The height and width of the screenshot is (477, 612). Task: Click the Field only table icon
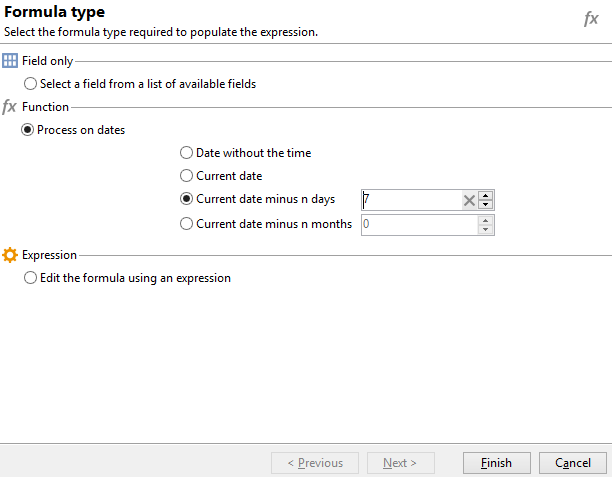point(10,61)
